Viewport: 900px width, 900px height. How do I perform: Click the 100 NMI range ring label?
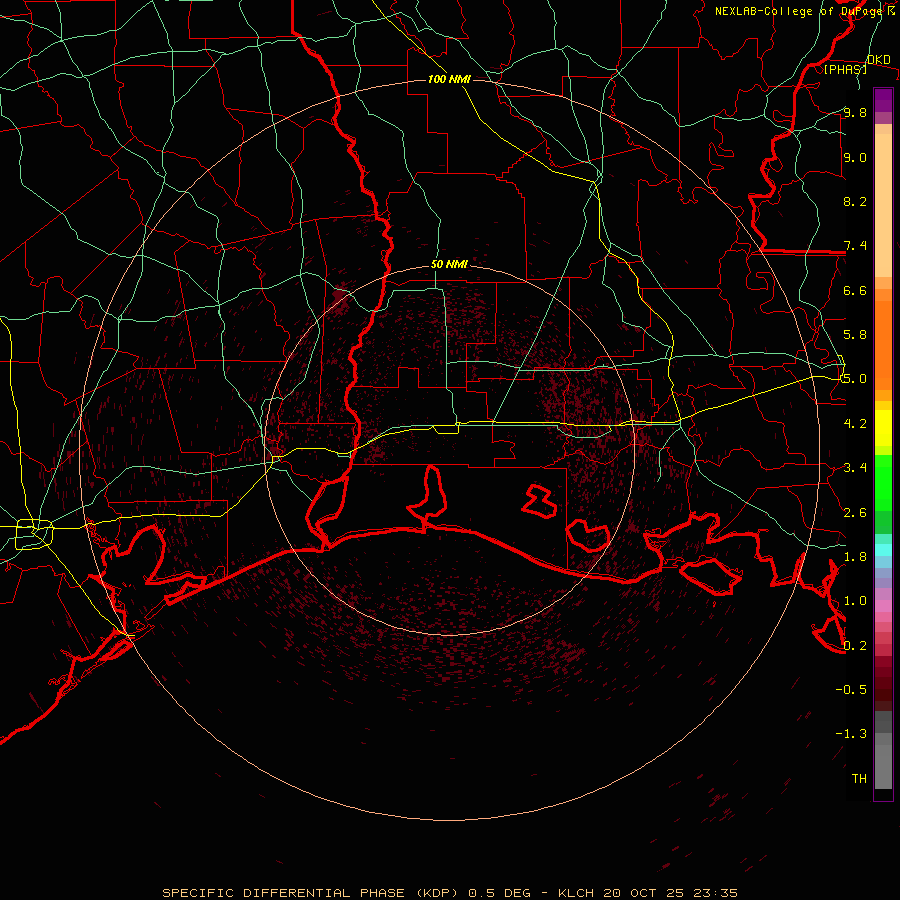[x=449, y=79]
